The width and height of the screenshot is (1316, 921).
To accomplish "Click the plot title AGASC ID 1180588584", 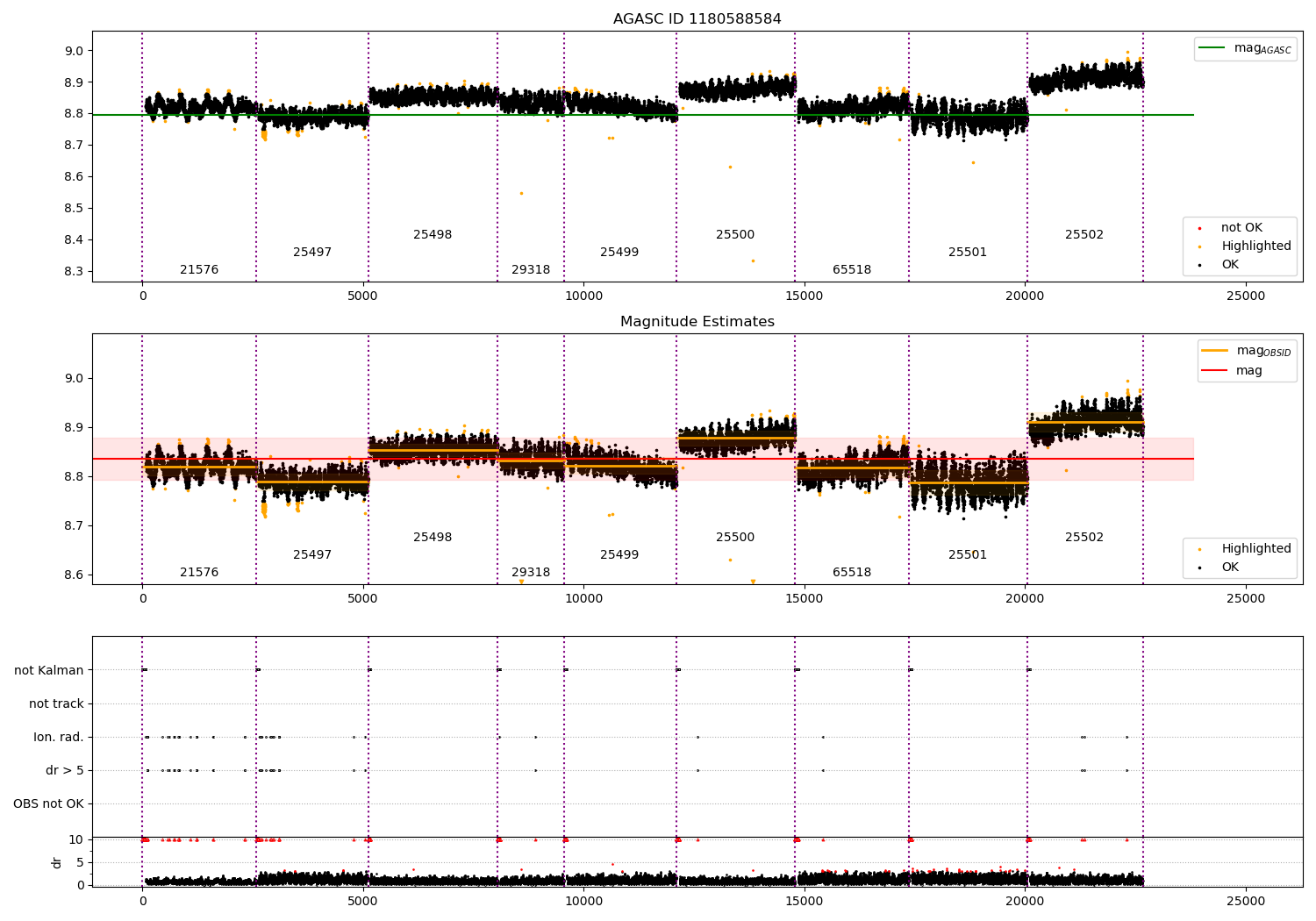I will click(697, 19).
